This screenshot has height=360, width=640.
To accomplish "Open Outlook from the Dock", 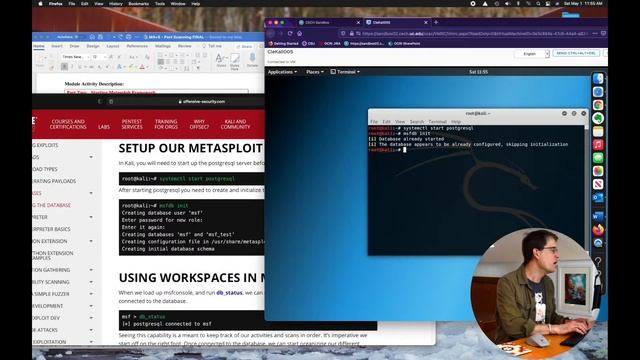I will [598, 198].
